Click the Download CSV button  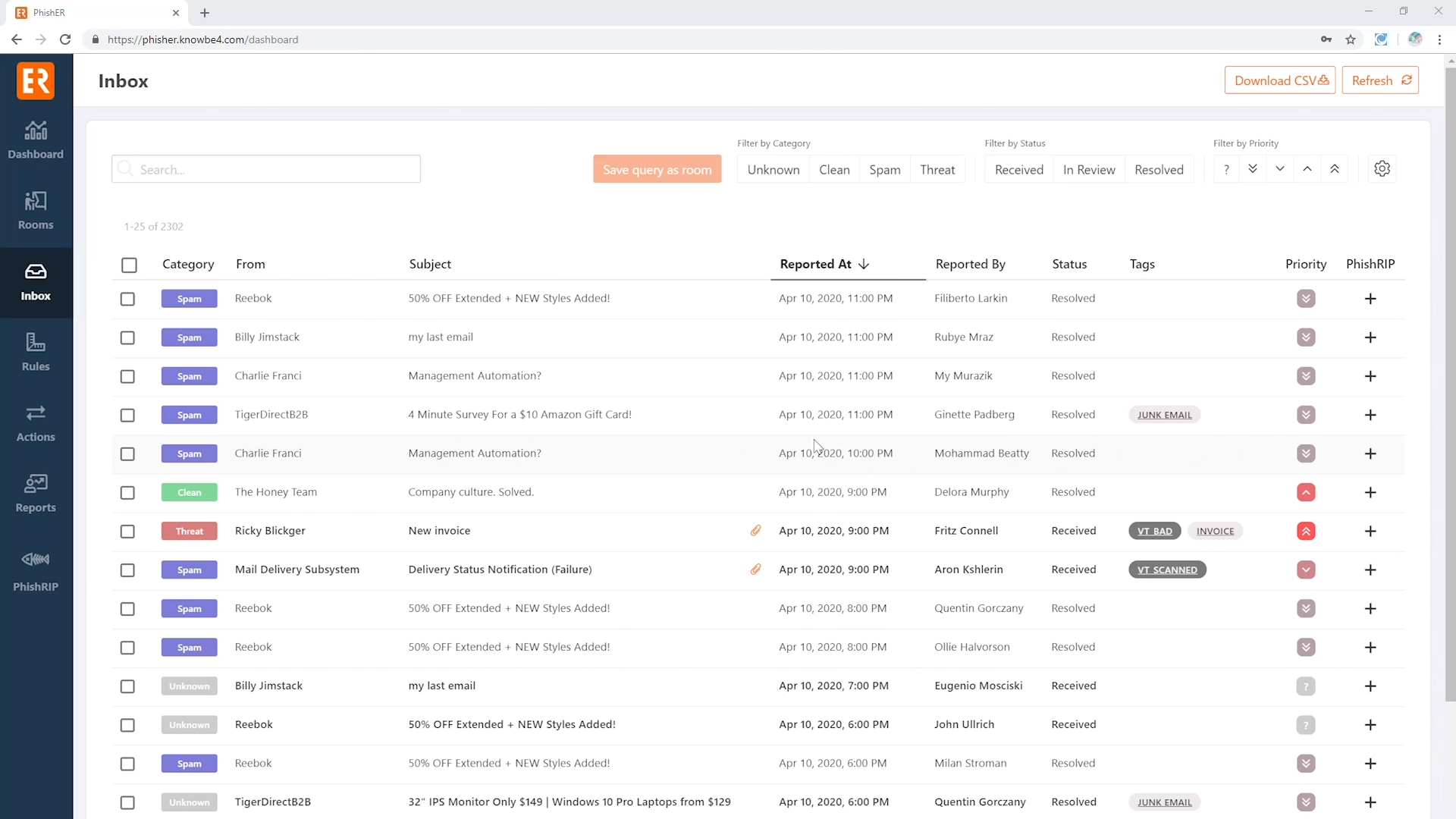click(1279, 80)
